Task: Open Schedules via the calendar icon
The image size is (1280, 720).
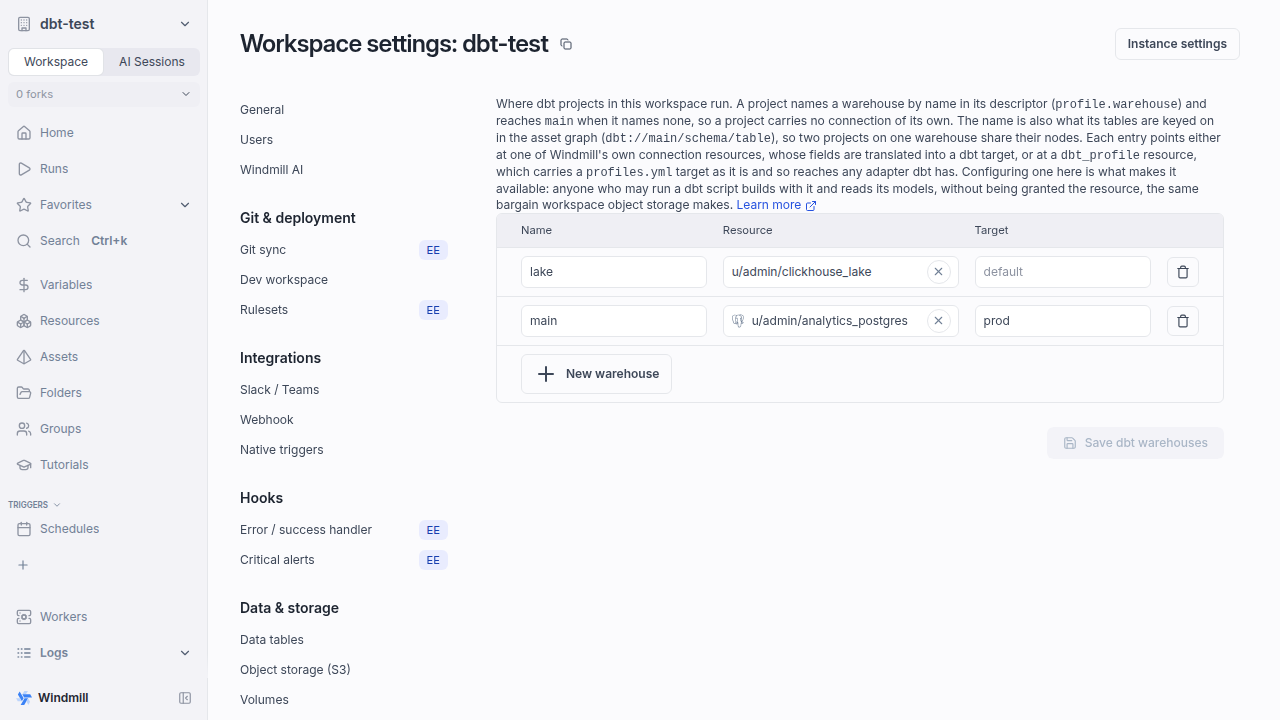Action: tap(24, 529)
